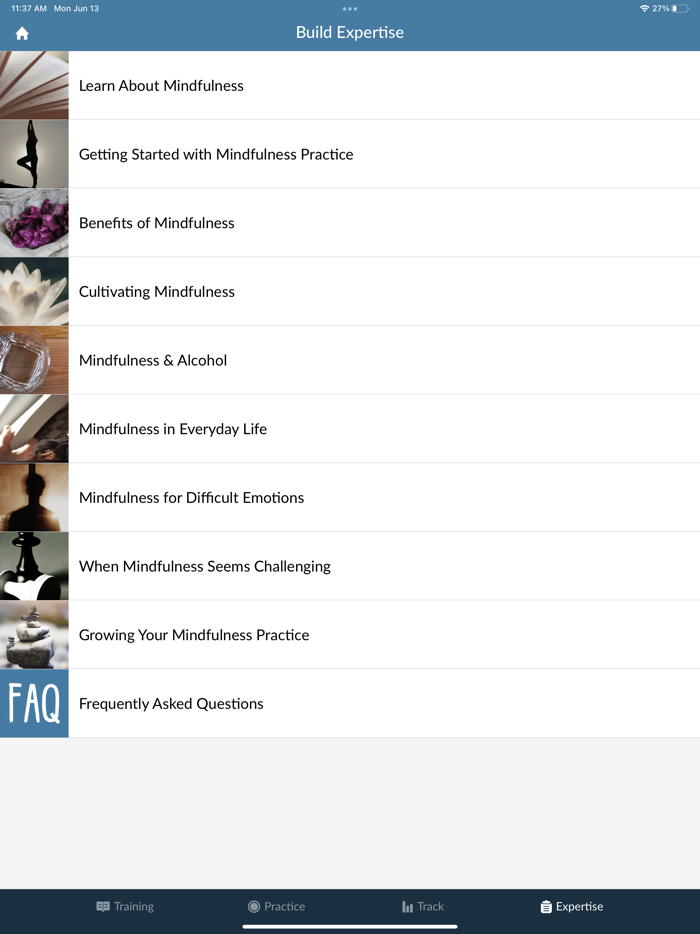Choose Mindfulness & Alcohol
Screen dimensions: 700x934
point(350,360)
